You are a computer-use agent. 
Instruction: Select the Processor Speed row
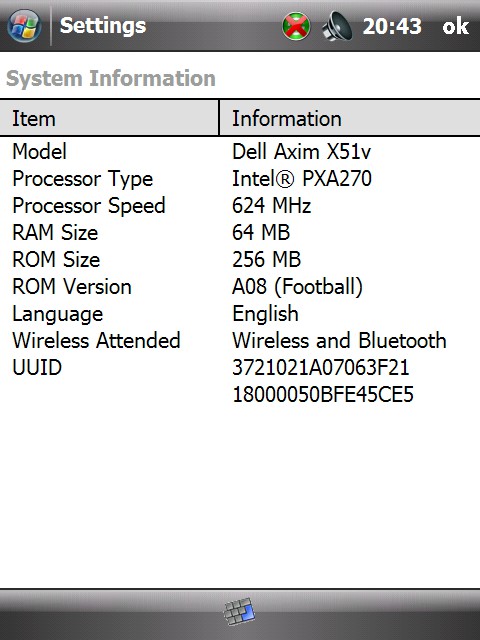(240, 205)
